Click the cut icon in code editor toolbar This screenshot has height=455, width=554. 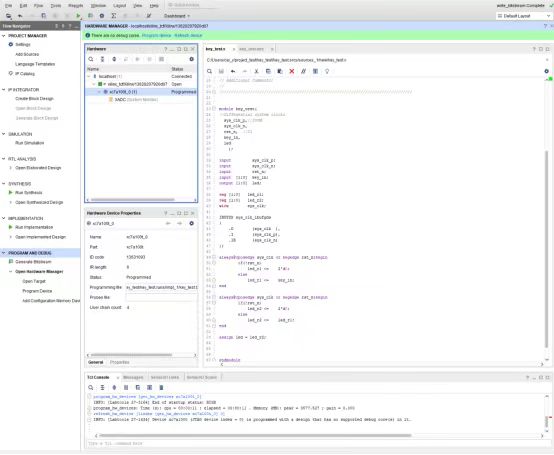[x=257, y=71]
